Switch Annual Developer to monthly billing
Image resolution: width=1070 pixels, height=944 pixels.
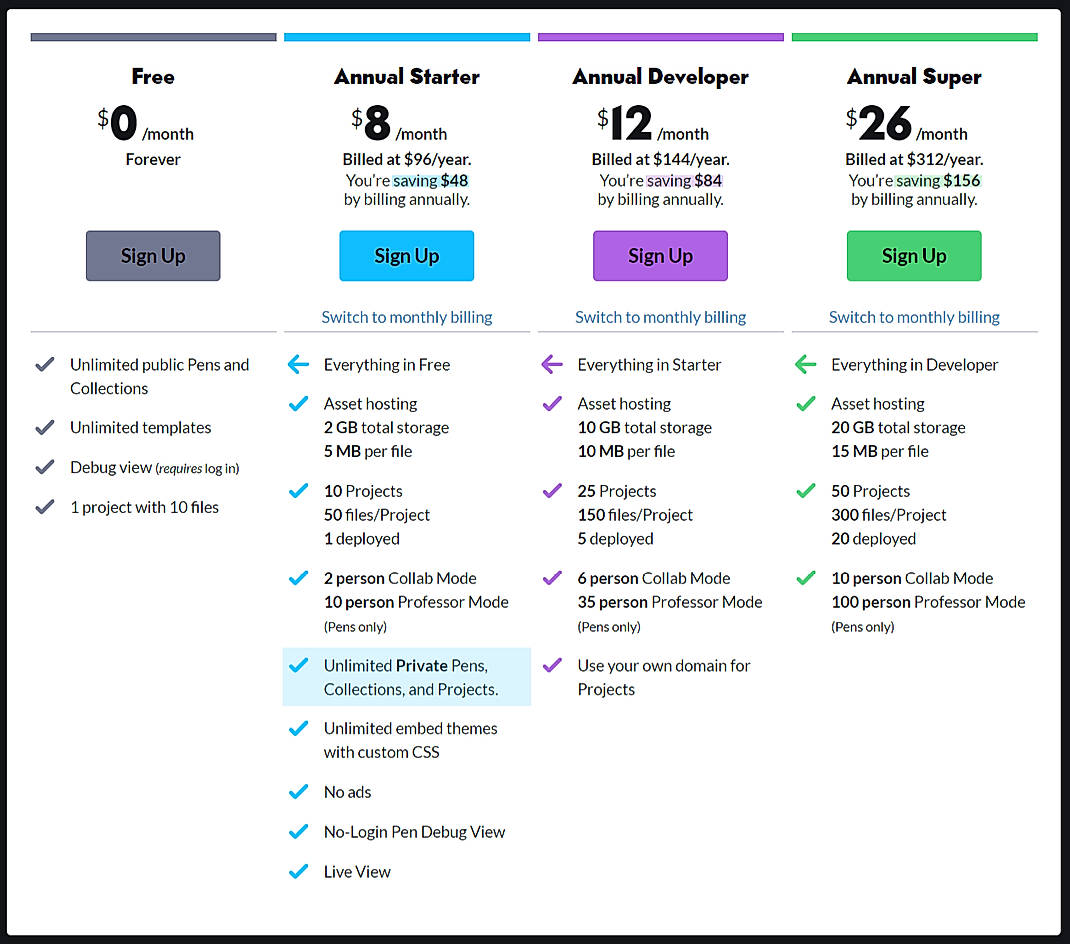tap(660, 316)
